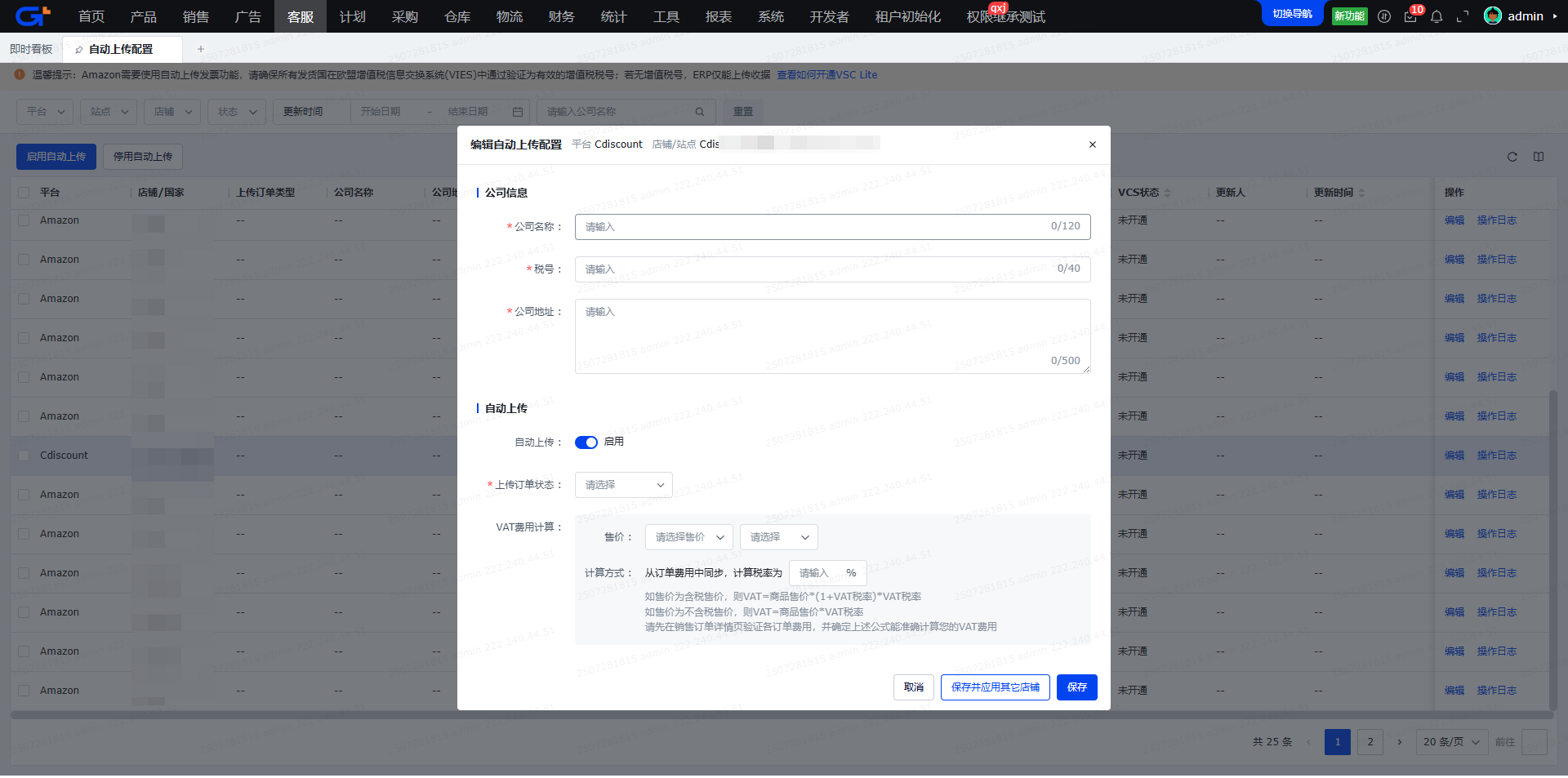Click 保存并应用其它店铺 button
The width and height of the screenshot is (1568, 778).
(996, 687)
